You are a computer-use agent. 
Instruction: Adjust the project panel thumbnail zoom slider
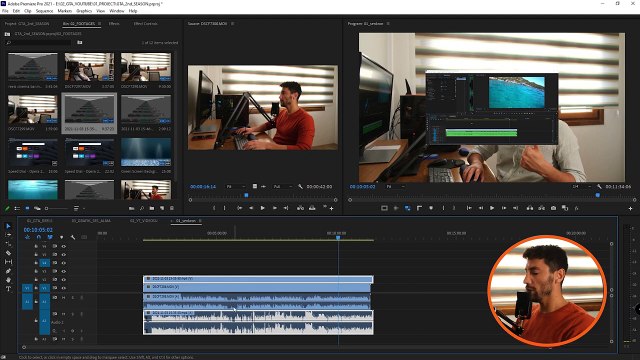56,208
